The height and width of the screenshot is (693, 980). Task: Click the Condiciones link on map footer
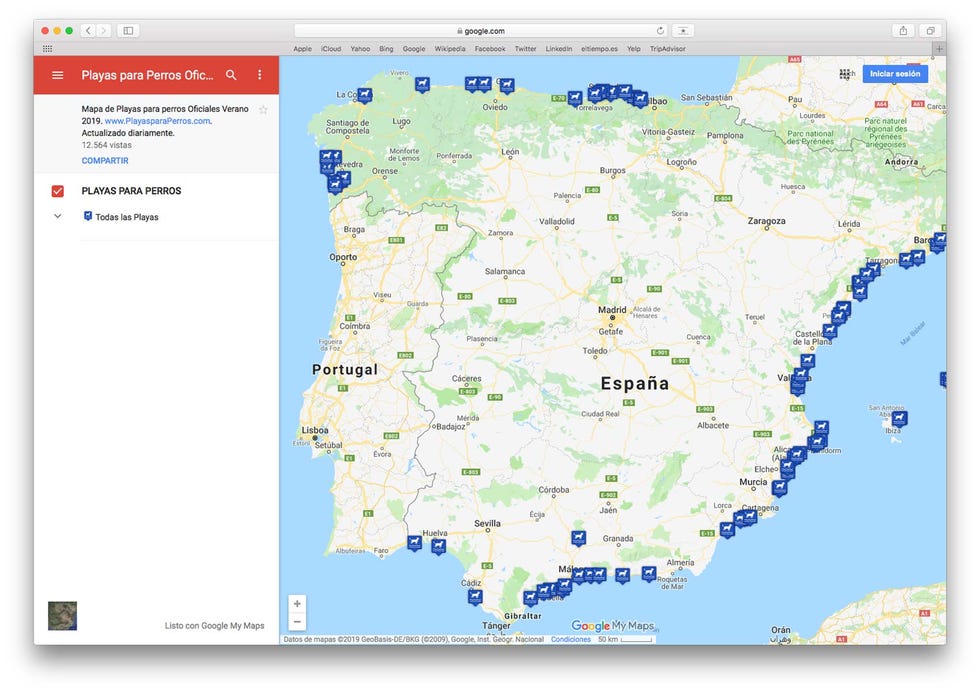571,640
